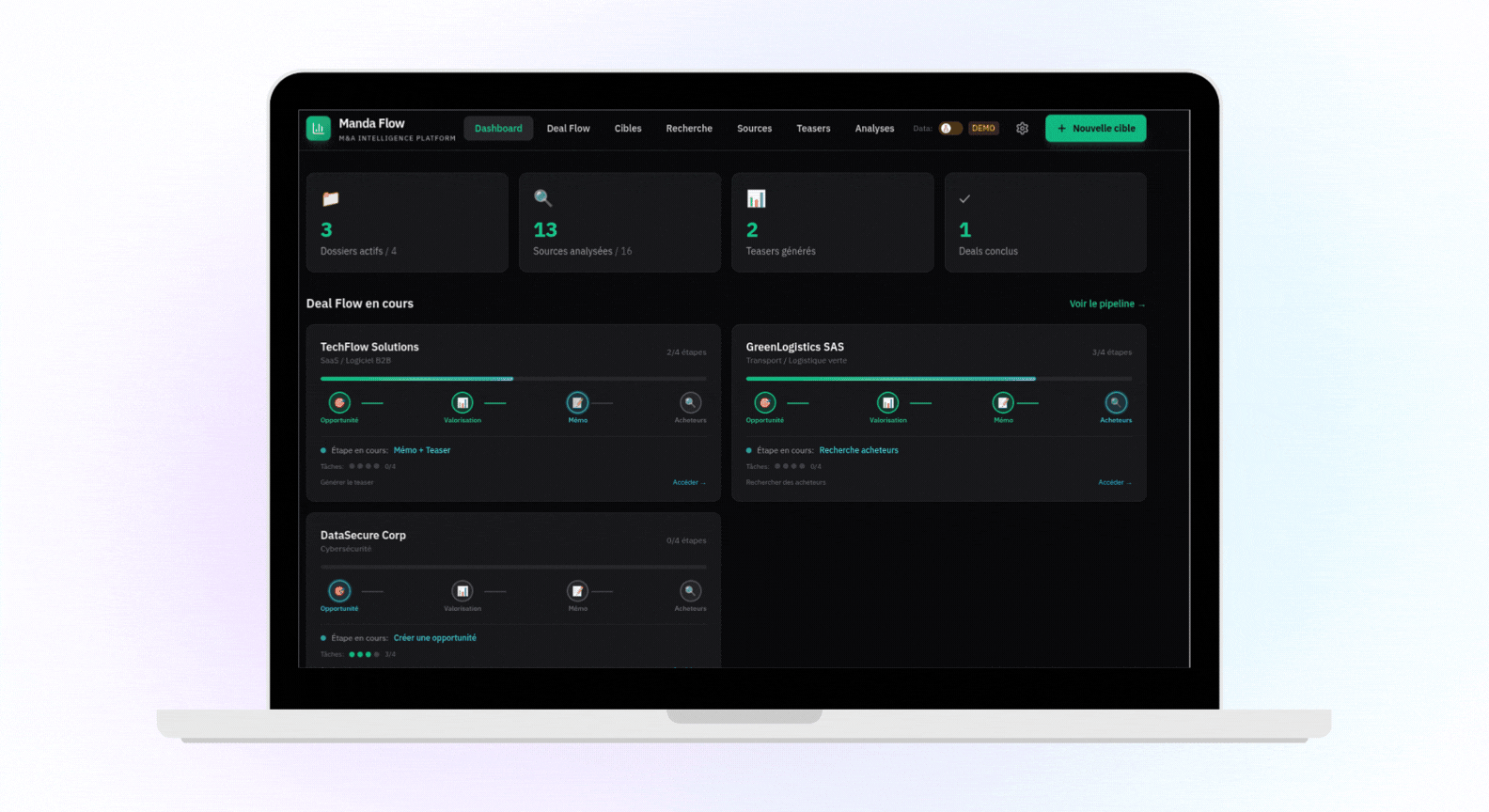Click the chart icon in Teasers générés card
Viewport: 1489px width, 812px height.
tap(756, 198)
